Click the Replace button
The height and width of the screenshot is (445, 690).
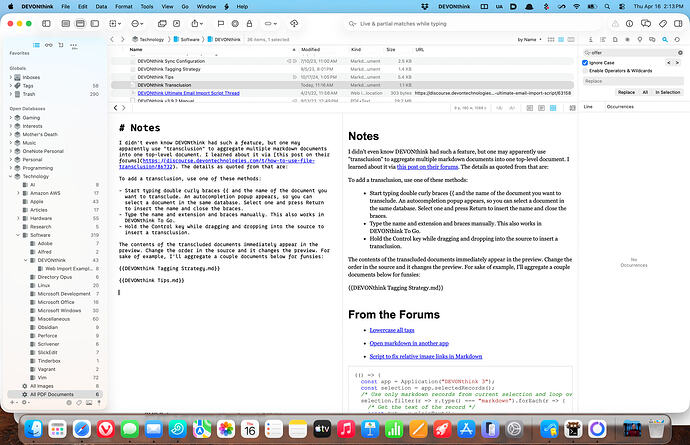[x=626, y=92]
